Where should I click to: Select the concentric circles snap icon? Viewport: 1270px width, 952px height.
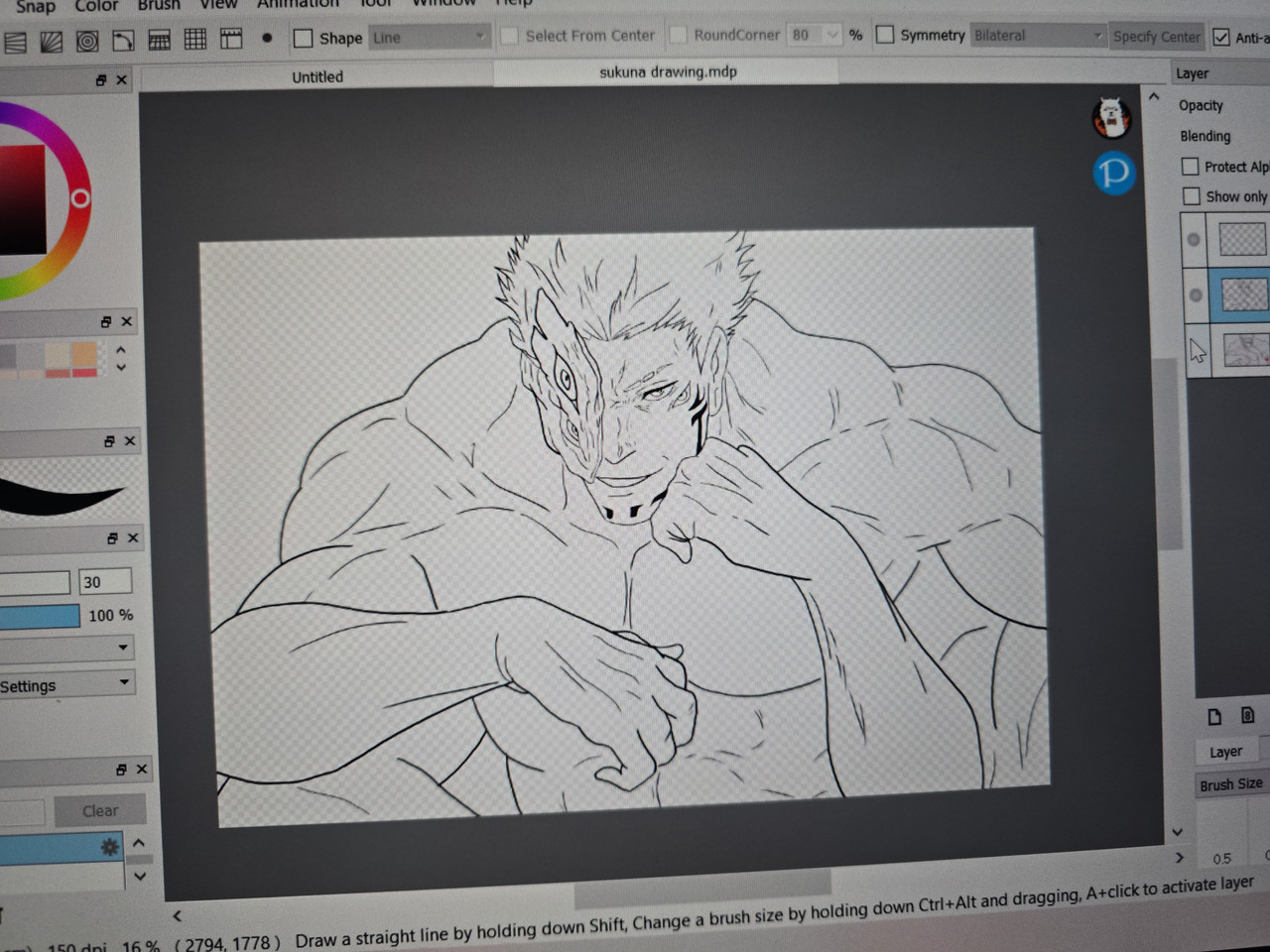[x=87, y=41]
